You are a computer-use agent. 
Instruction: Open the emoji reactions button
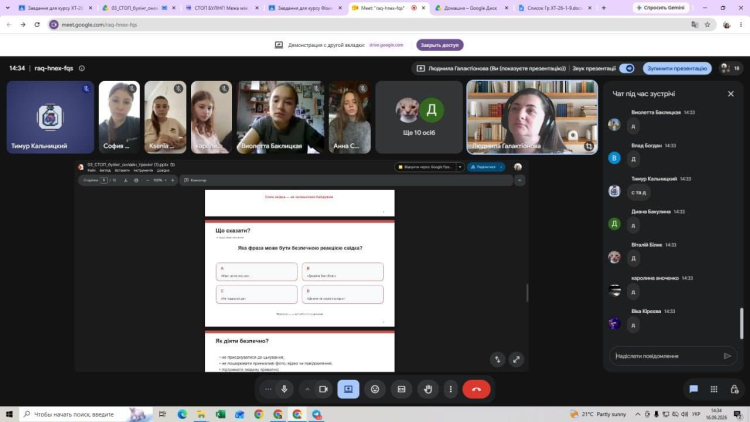coord(375,389)
